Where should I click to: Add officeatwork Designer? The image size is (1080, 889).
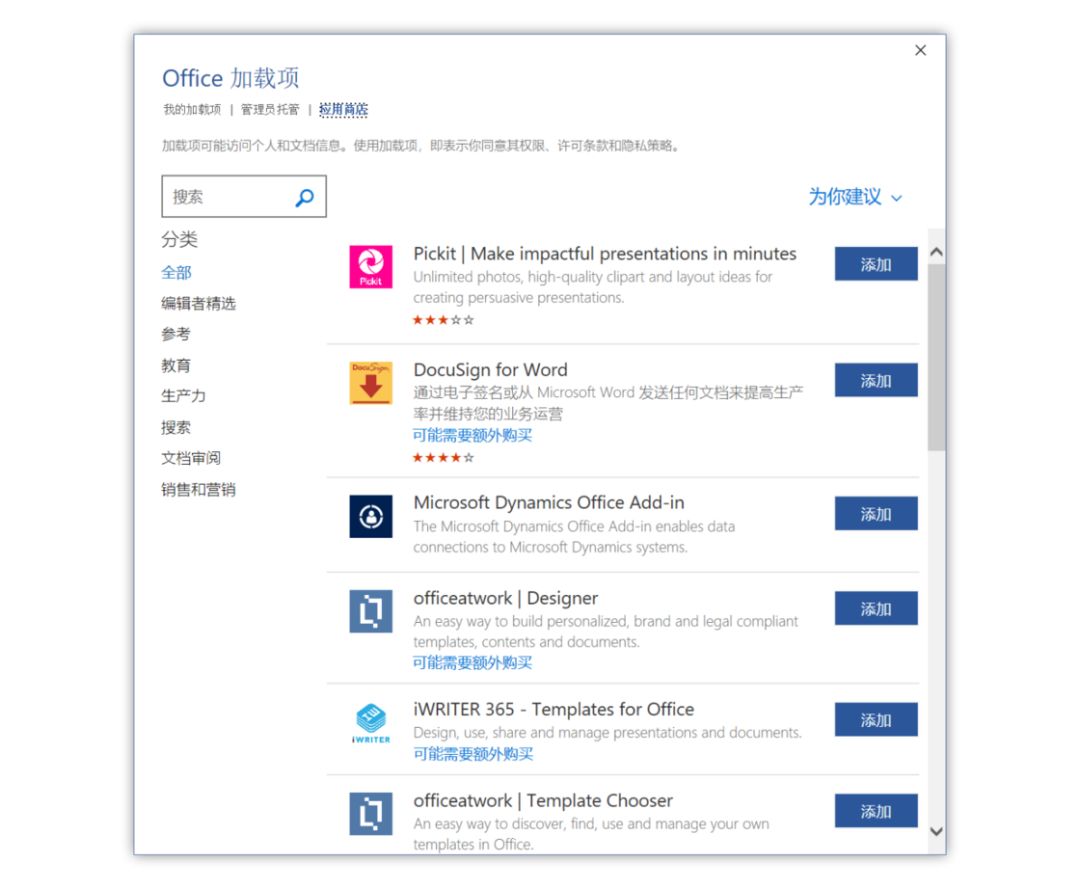[876, 608]
